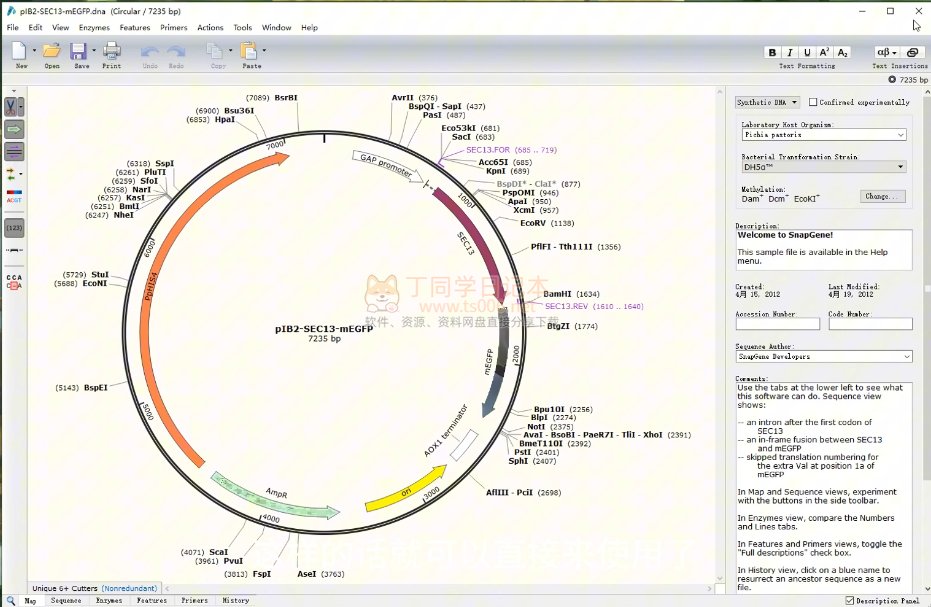
Task: Save the file with the floppy icon
Action: [79, 52]
